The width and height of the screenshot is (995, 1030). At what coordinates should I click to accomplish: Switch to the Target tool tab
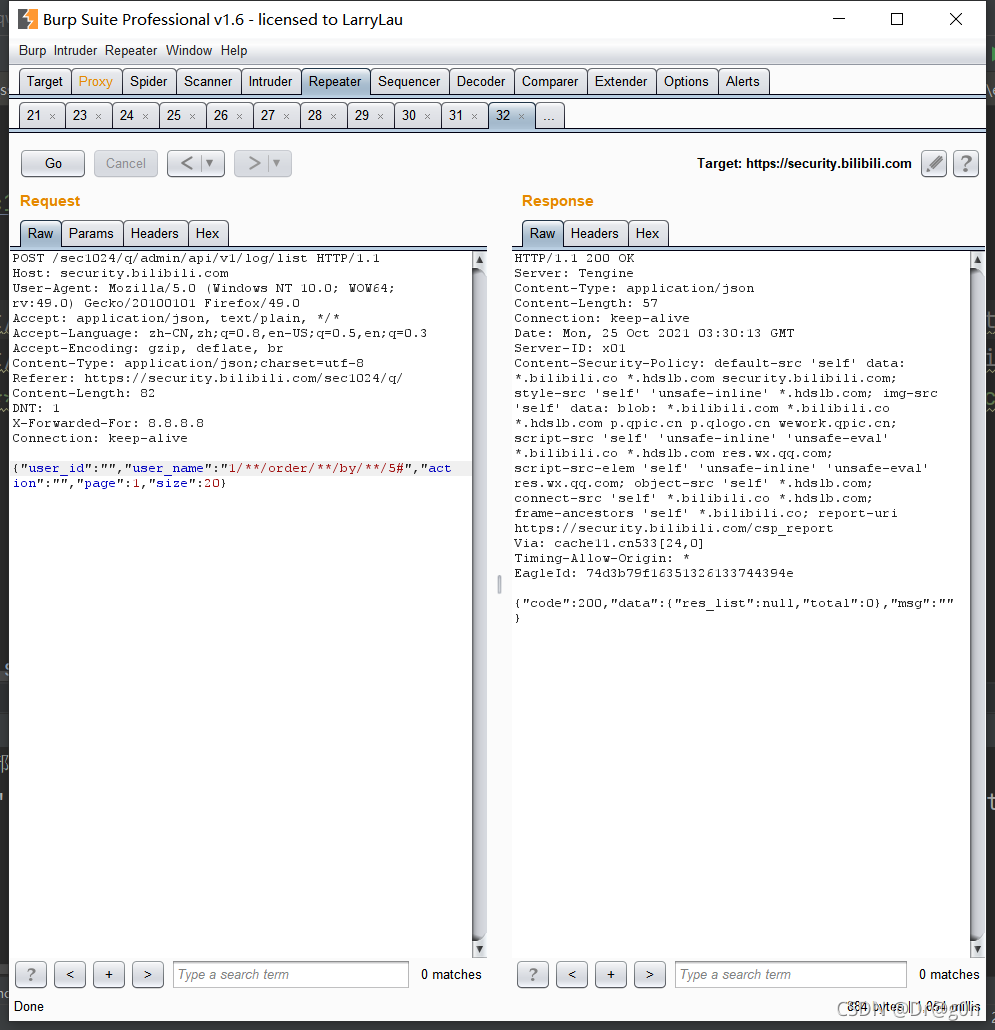pos(45,81)
